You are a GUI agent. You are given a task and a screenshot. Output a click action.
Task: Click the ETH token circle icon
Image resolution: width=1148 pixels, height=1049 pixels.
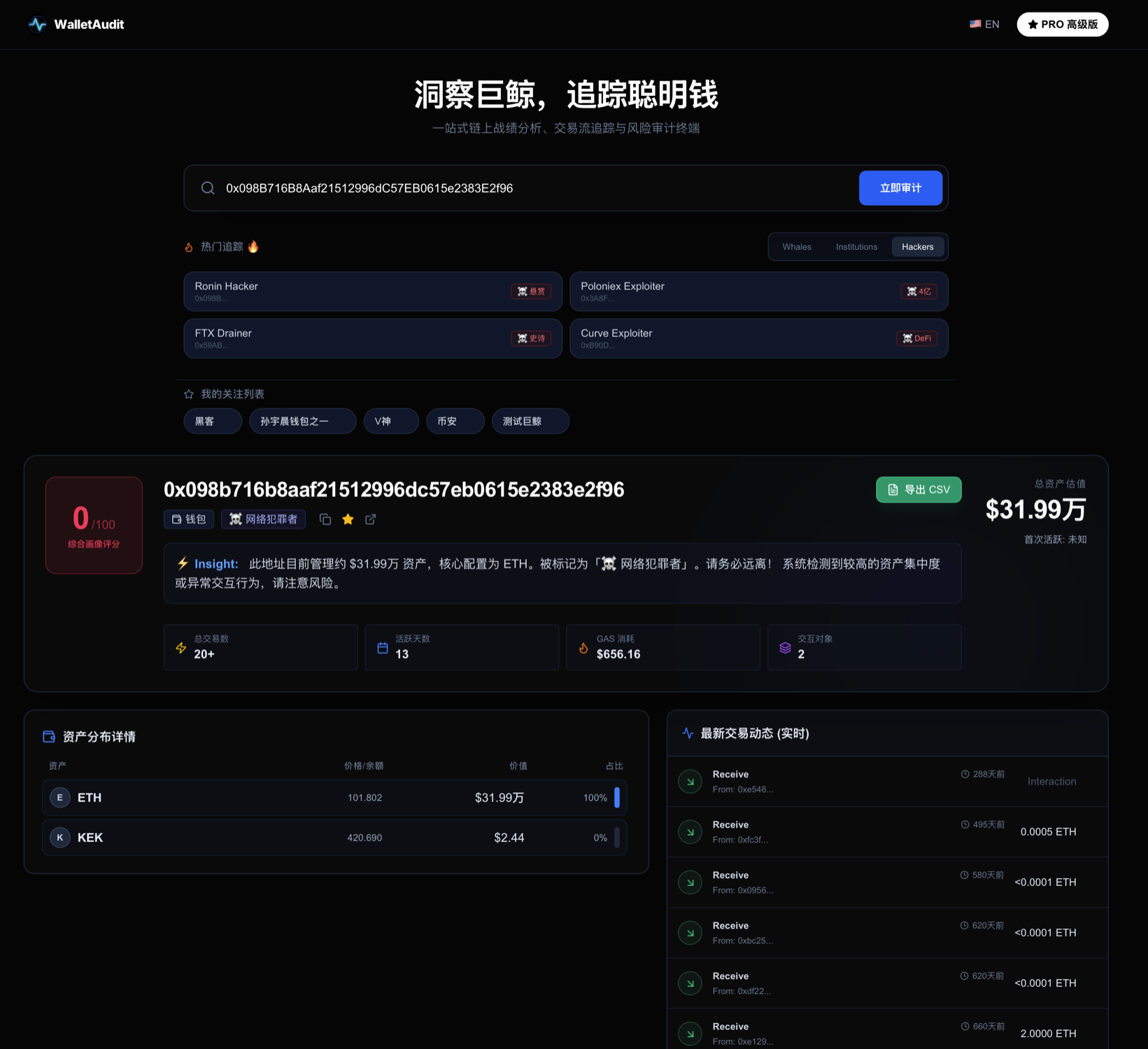tap(60, 798)
